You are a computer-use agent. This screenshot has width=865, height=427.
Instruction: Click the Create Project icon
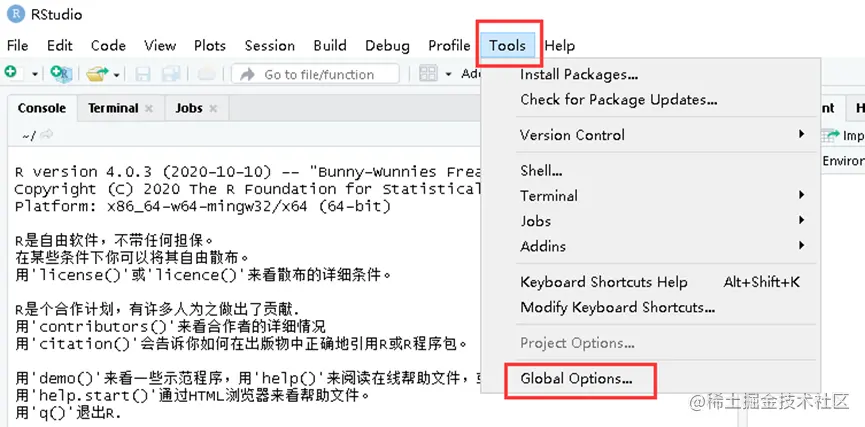coord(61,74)
